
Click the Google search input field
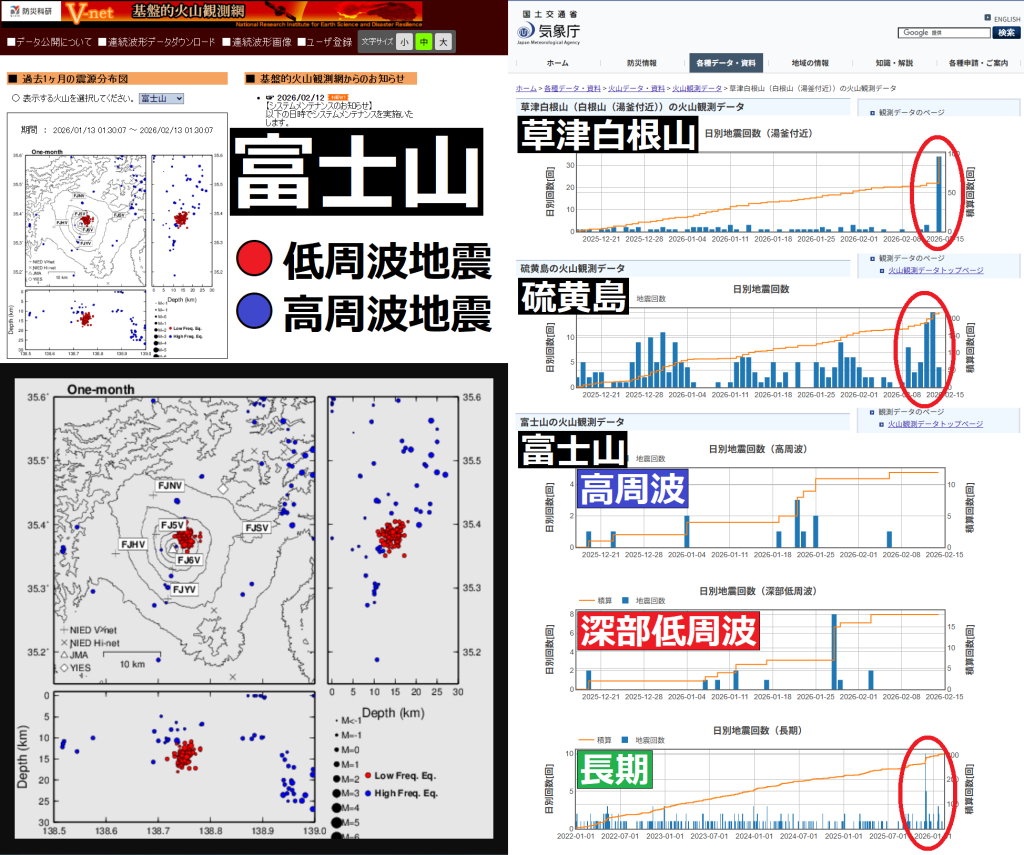pyautogui.click(x=942, y=33)
